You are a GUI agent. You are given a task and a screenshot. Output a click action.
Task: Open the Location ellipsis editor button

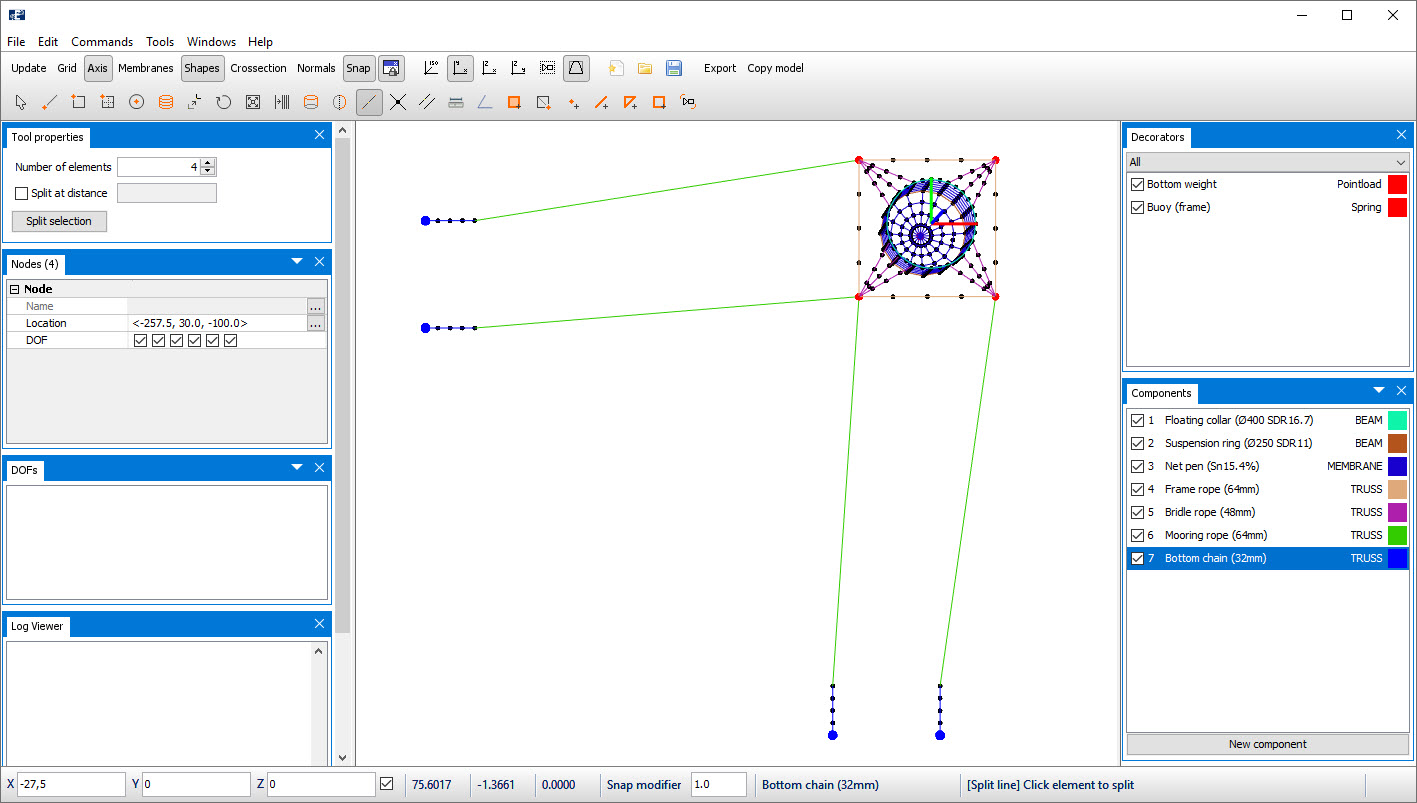[316, 324]
